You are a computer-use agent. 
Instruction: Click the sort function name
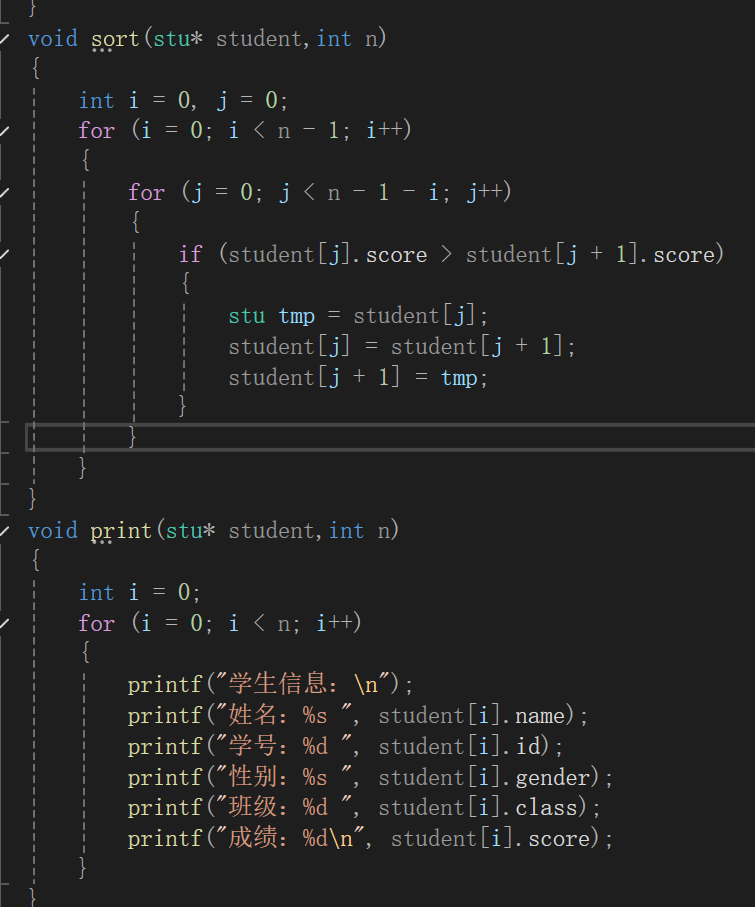click(x=115, y=39)
